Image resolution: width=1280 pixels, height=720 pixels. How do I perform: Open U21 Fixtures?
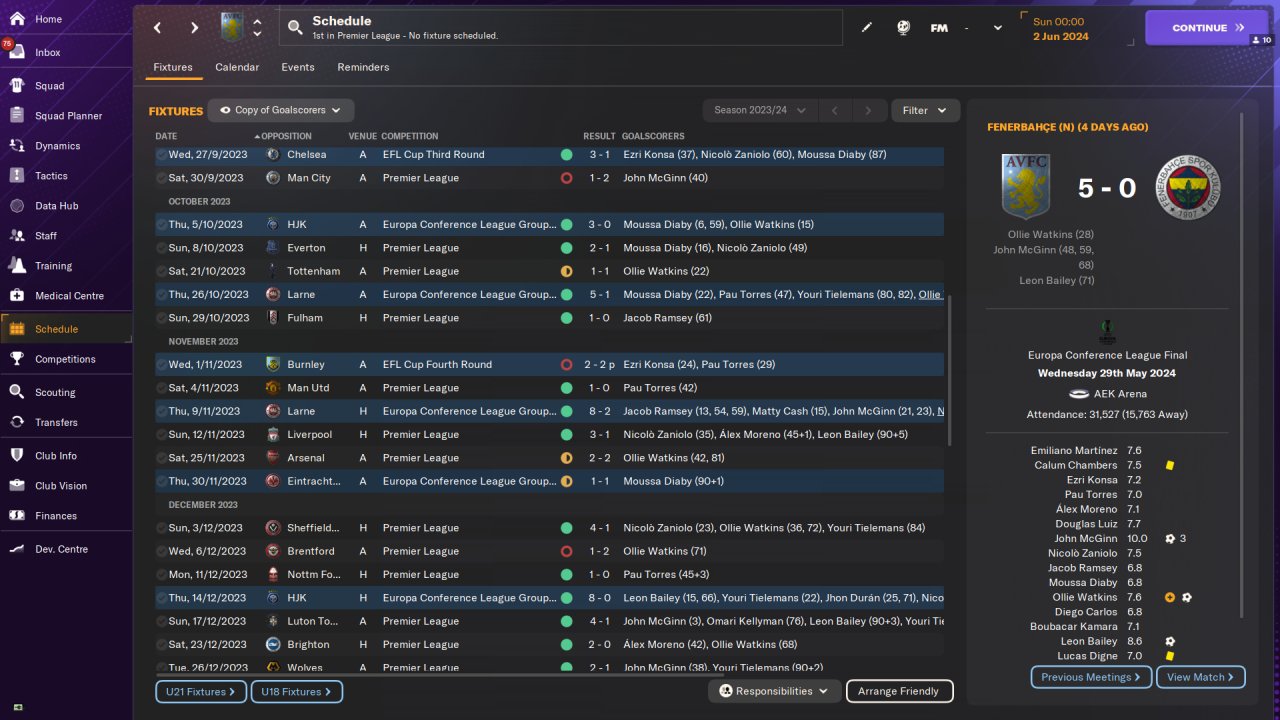click(200, 692)
